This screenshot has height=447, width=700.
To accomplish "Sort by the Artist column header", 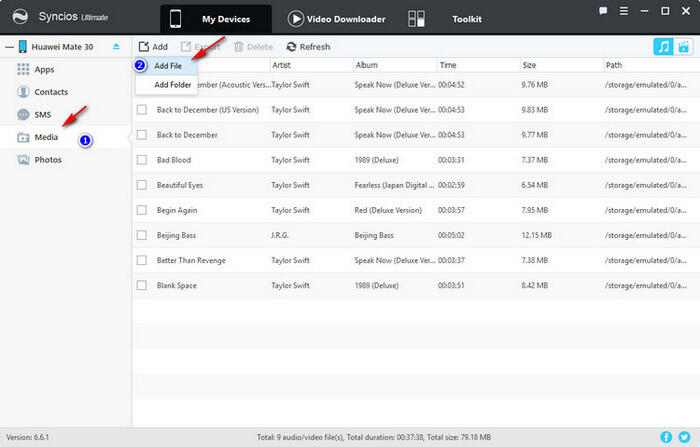I will pyautogui.click(x=281, y=65).
